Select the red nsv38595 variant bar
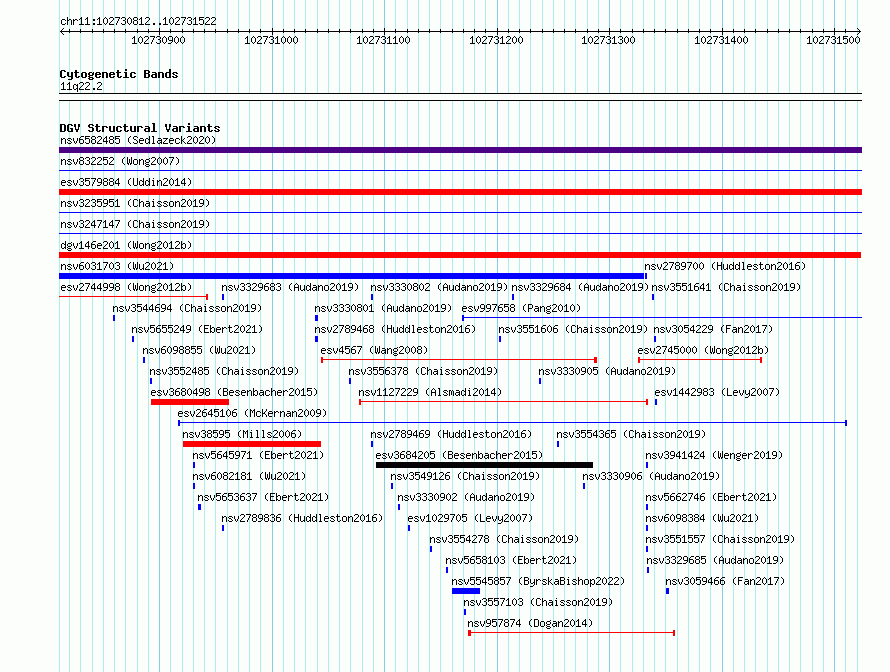Image resolution: width=890 pixels, height=672 pixels. [x=251, y=444]
